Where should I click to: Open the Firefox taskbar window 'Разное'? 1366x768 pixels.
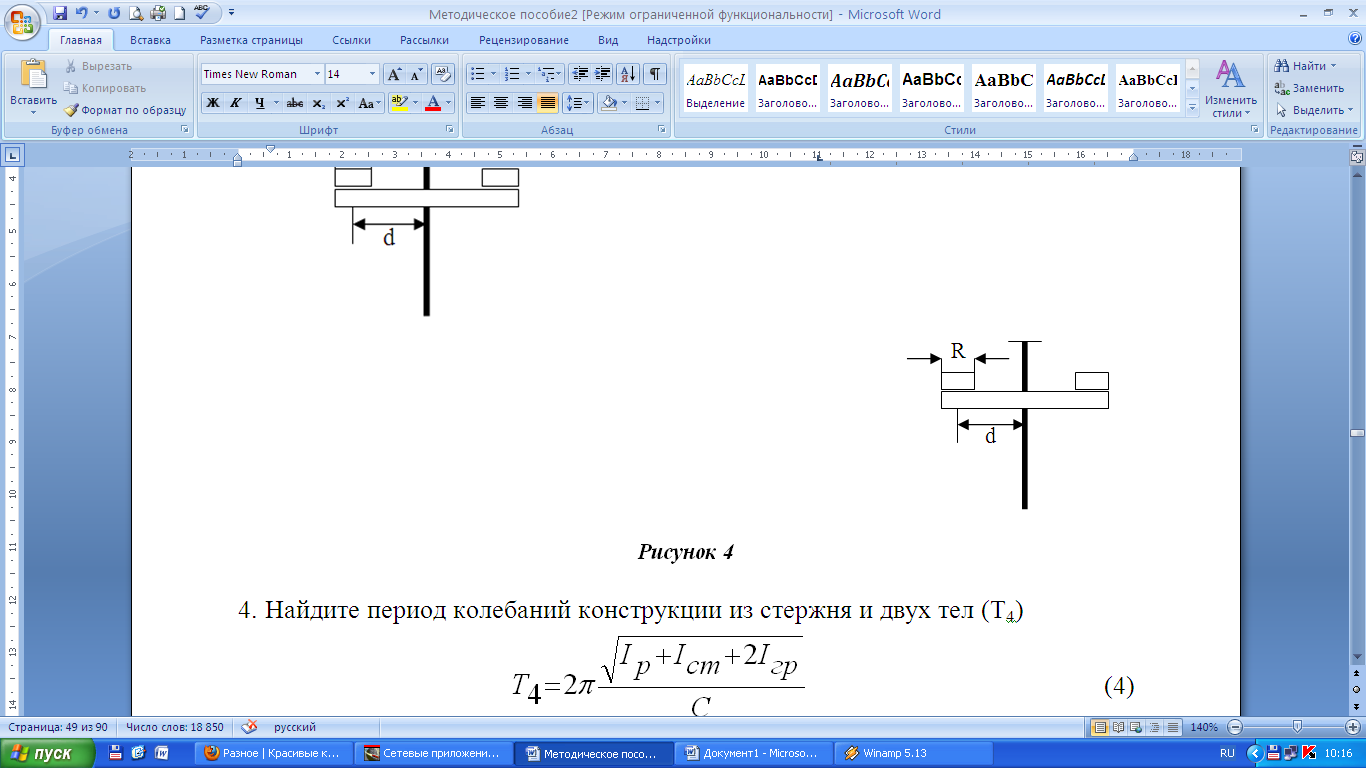273,753
